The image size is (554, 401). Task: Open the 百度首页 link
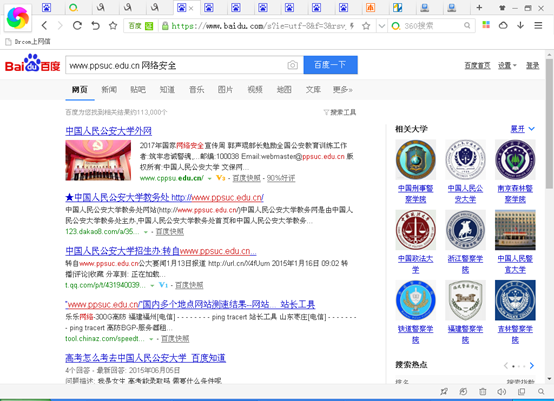click(477, 66)
